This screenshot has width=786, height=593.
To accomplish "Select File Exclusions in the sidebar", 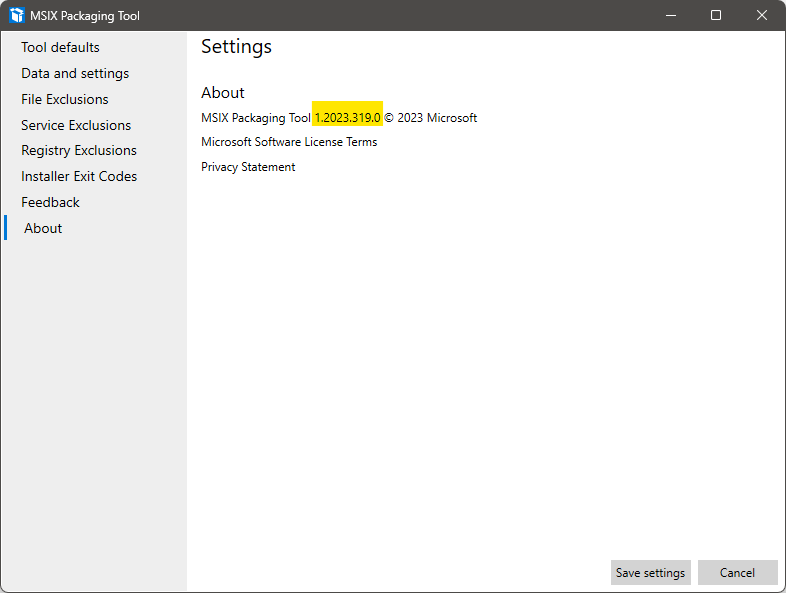I will click(x=65, y=99).
